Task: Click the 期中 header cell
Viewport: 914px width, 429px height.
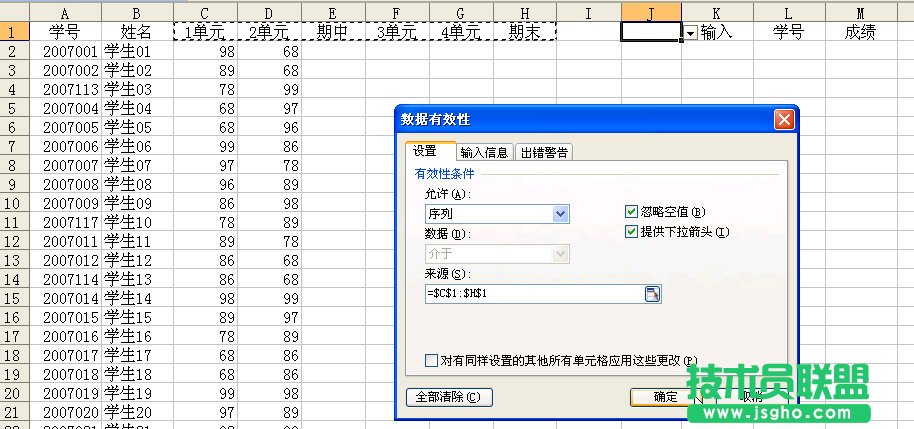Action: coord(333,32)
